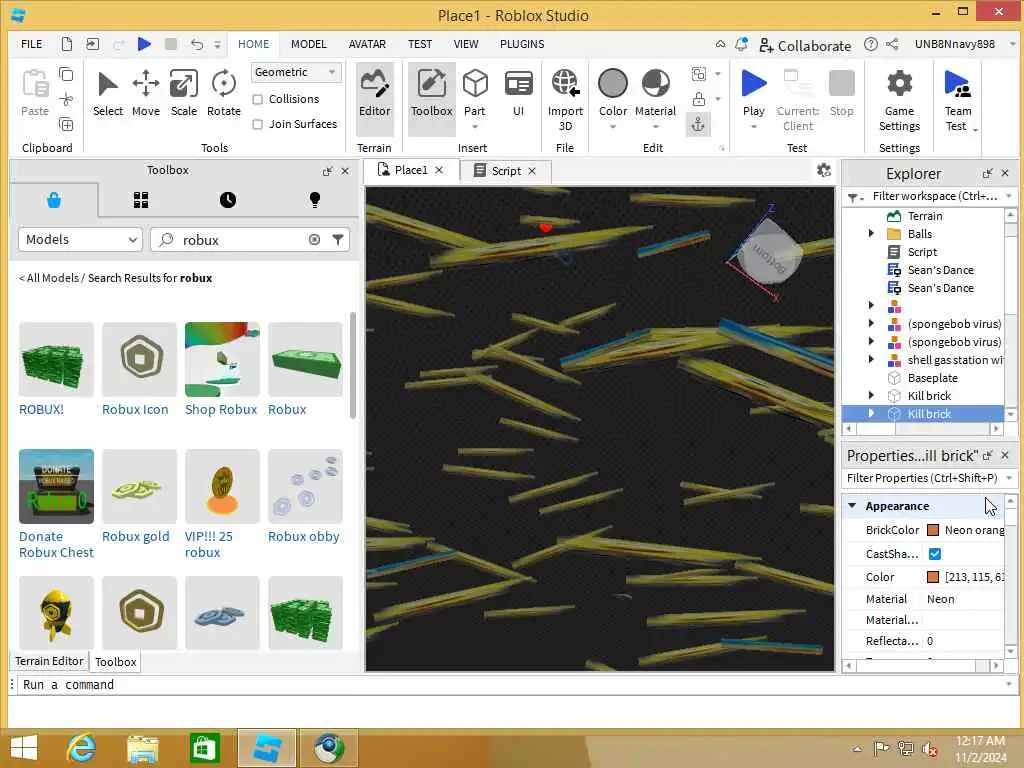Expand the selected Kill brick item
The width and height of the screenshot is (1024, 768).
click(871, 413)
